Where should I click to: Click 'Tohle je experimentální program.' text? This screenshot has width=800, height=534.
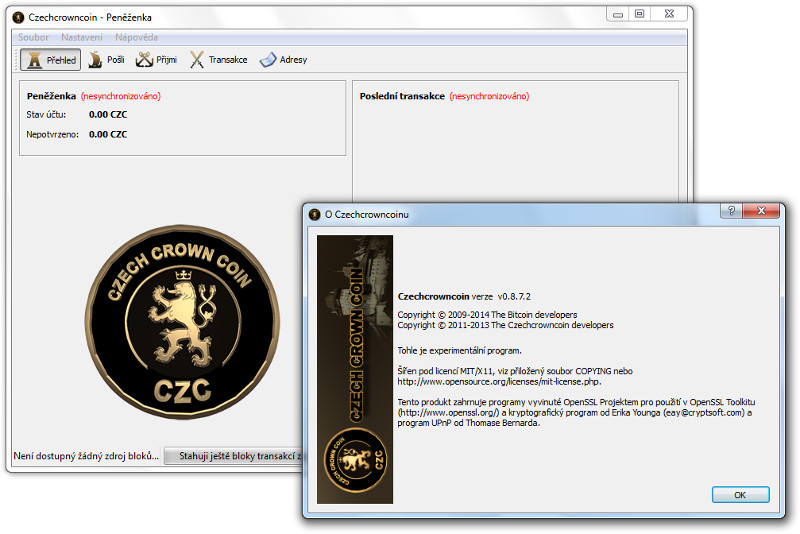(459, 350)
